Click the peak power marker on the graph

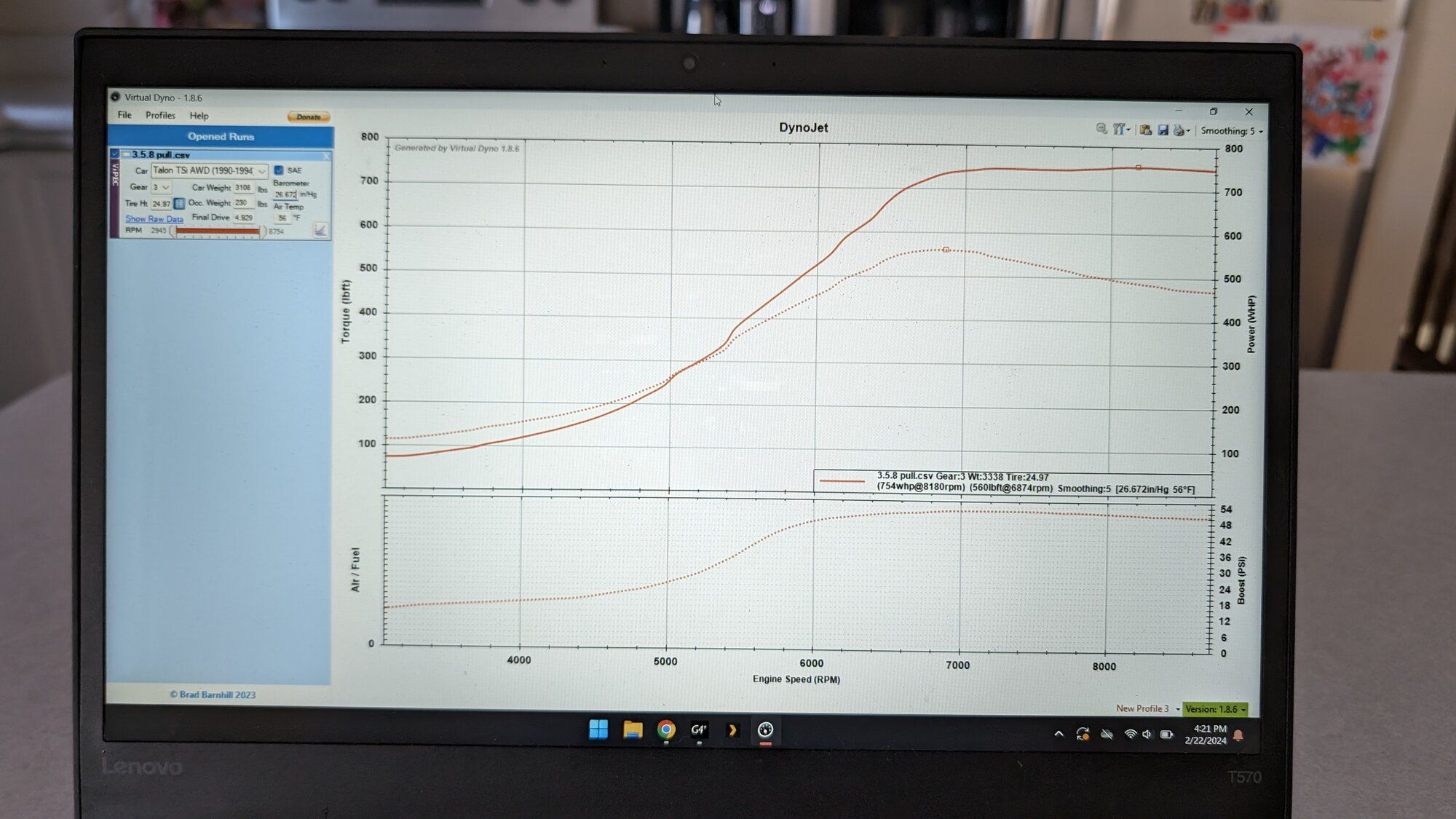click(x=1138, y=167)
